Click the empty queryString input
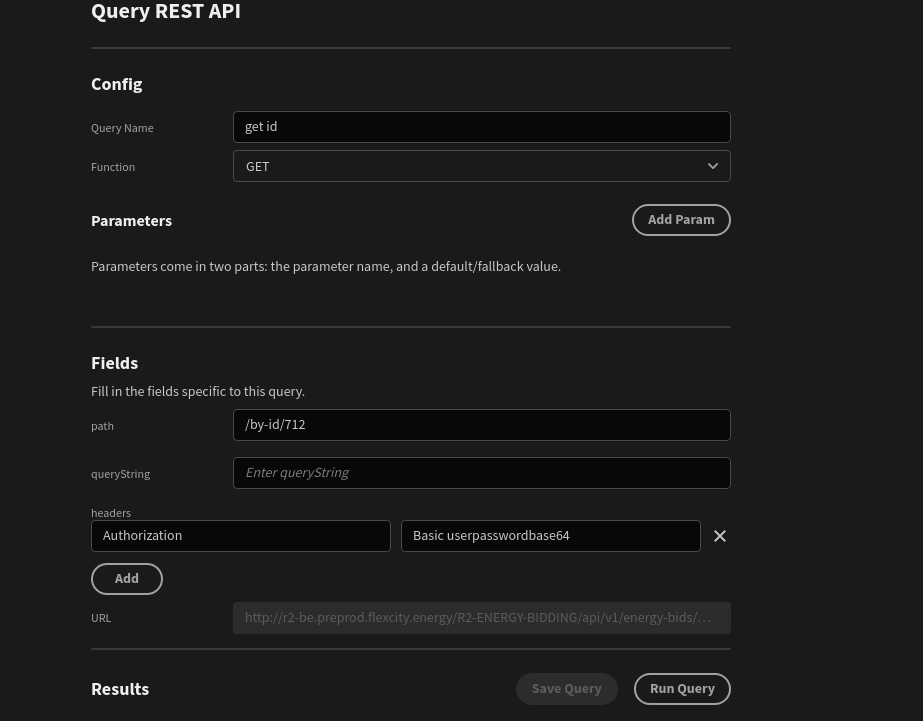Image resolution: width=923 pixels, height=721 pixels. [482, 473]
